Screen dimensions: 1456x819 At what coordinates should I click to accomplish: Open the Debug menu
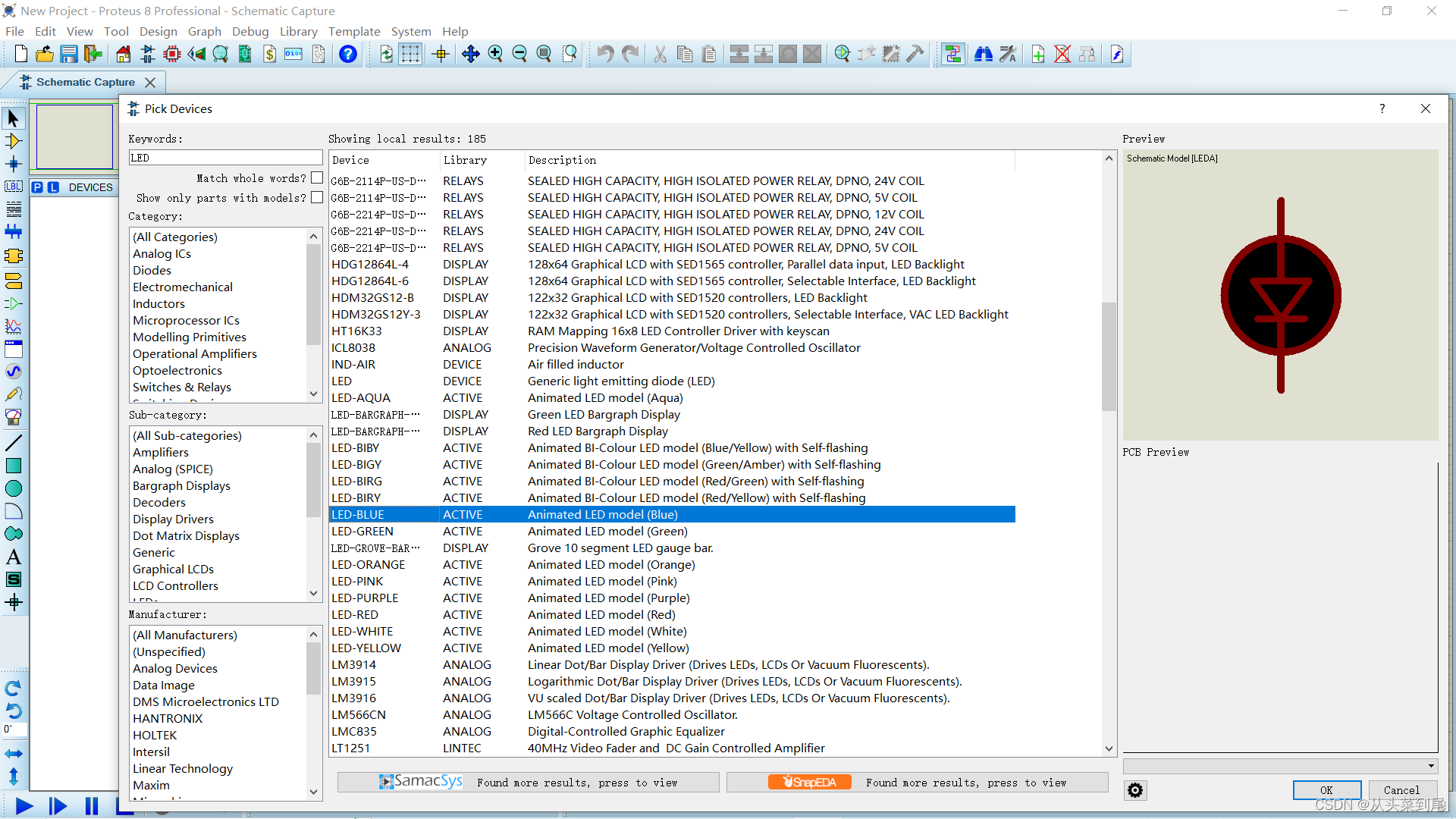250,31
